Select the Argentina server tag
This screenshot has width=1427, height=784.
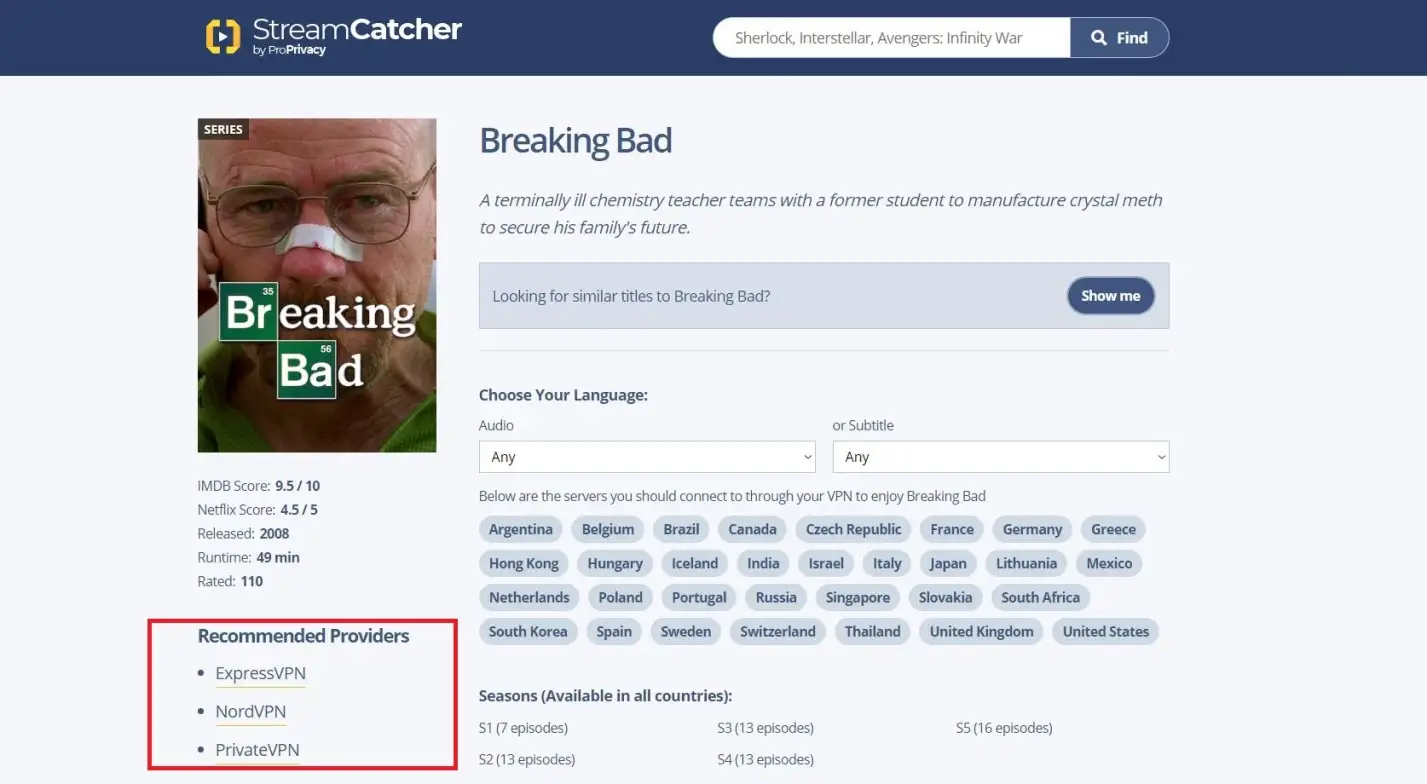(520, 529)
